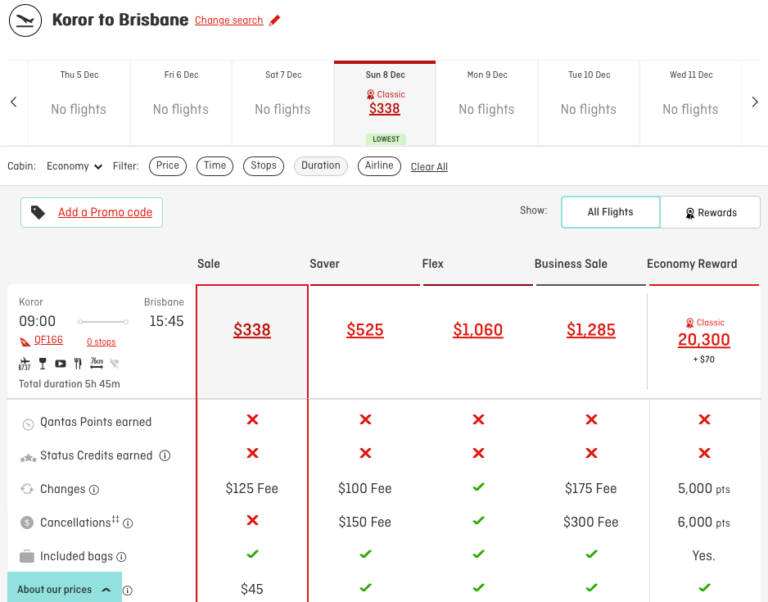768x602 pixels.
Task: Select the Mon 9 Dec date tab
Action: click(x=487, y=103)
